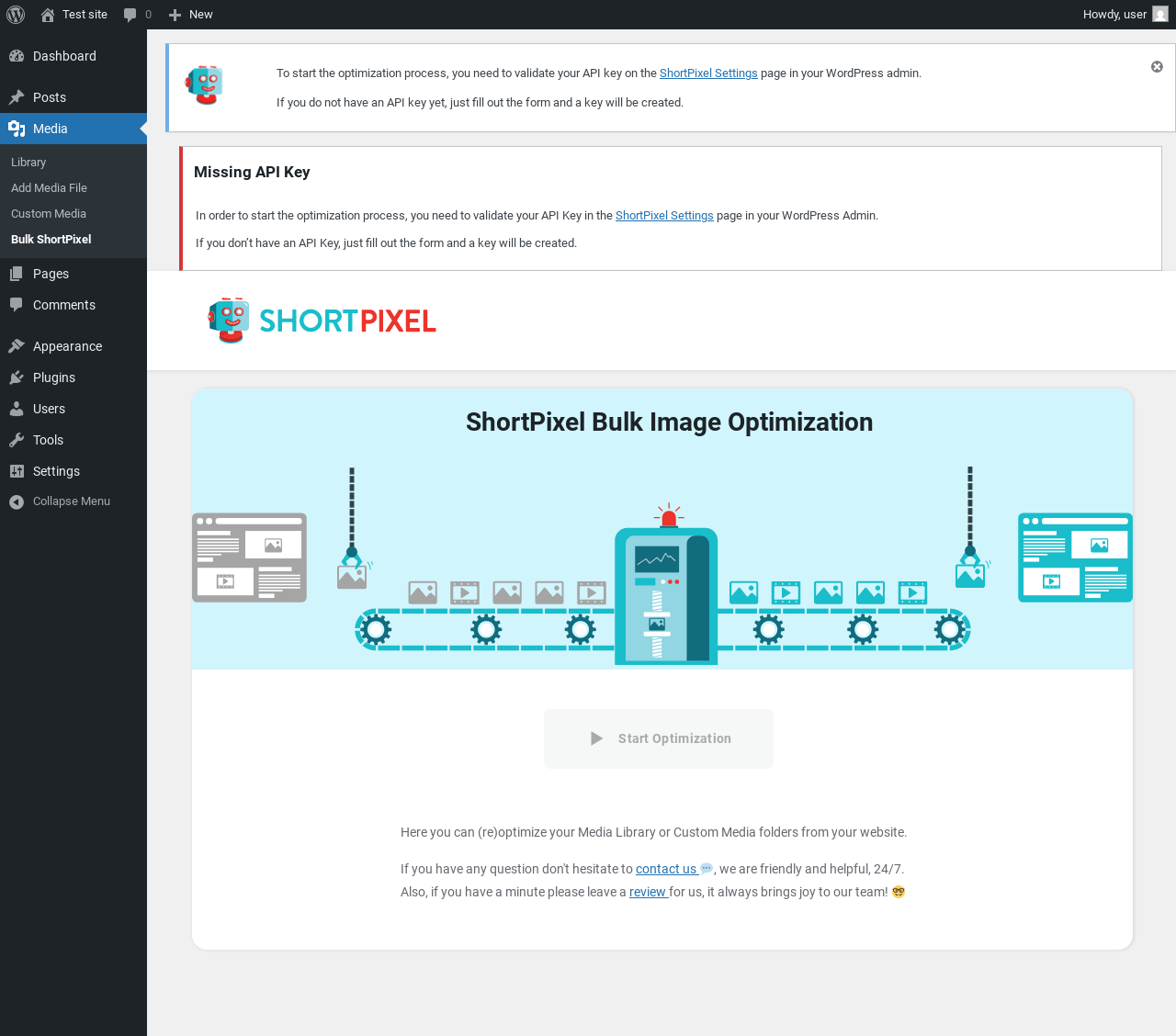The height and width of the screenshot is (1036, 1176).
Task: Click the Posts pin icon
Action: pos(17,97)
